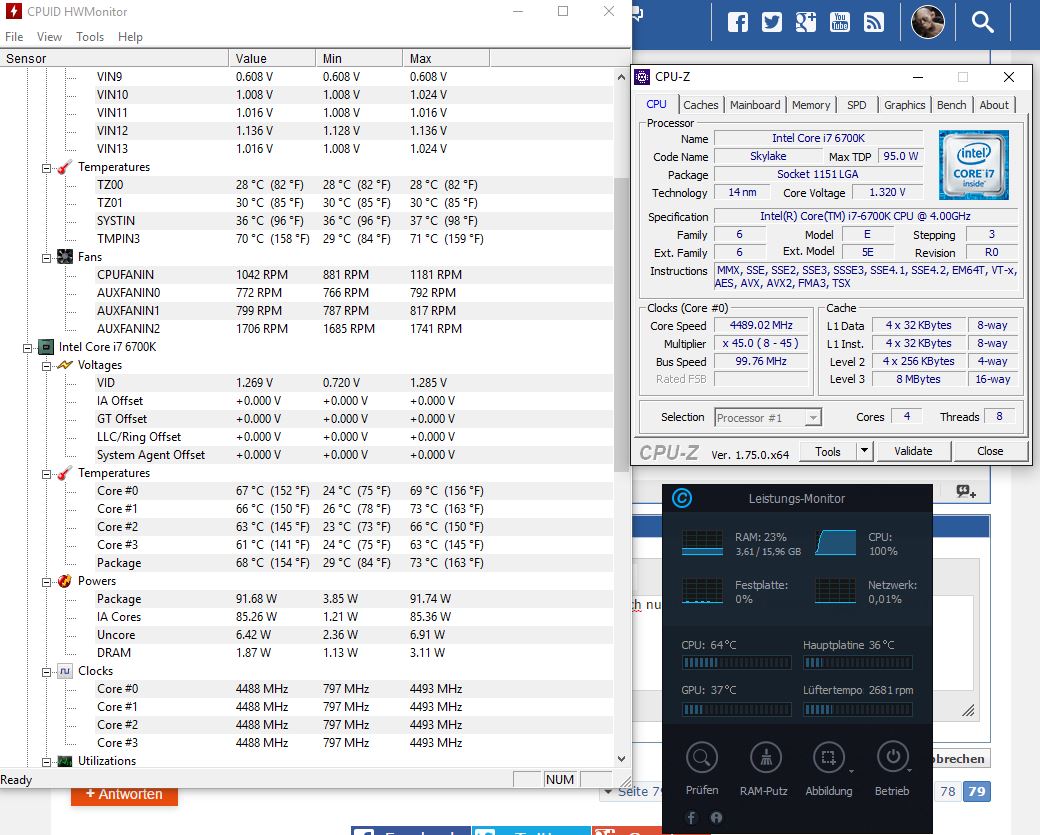Open the YouTube icon in website header

(x=840, y=23)
